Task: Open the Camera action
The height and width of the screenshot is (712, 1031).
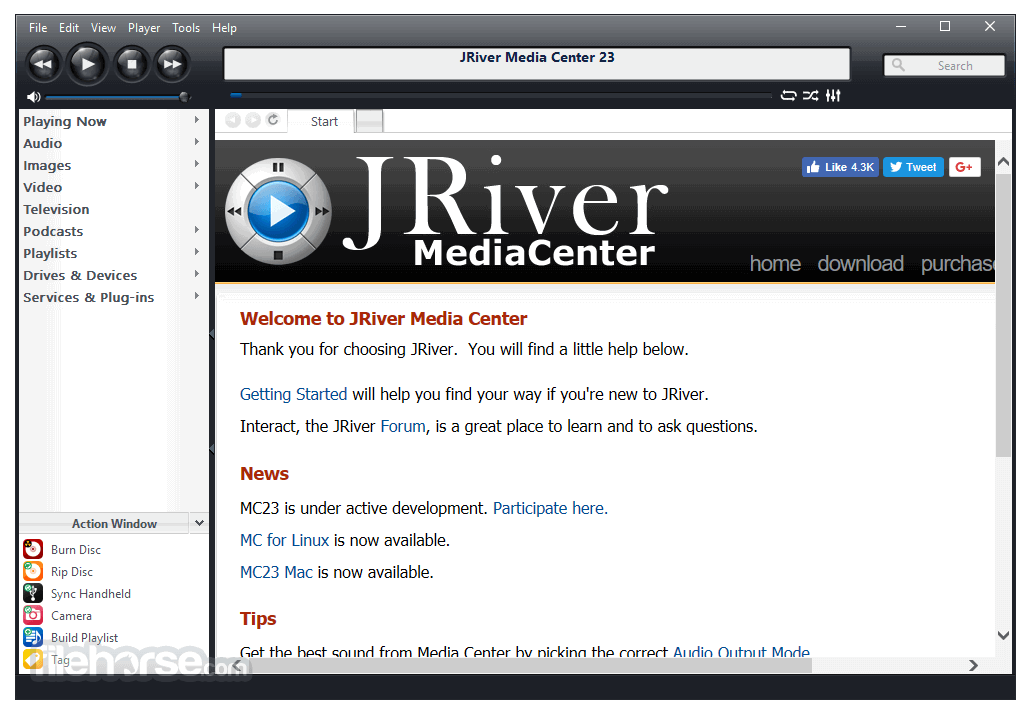Action: click(x=69, y=615)
